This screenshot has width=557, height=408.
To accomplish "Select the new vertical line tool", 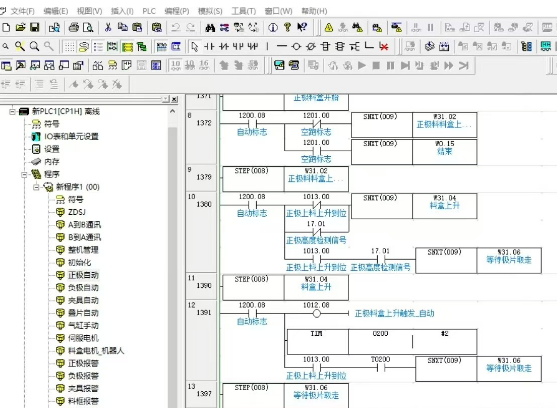I will (267, 47).
